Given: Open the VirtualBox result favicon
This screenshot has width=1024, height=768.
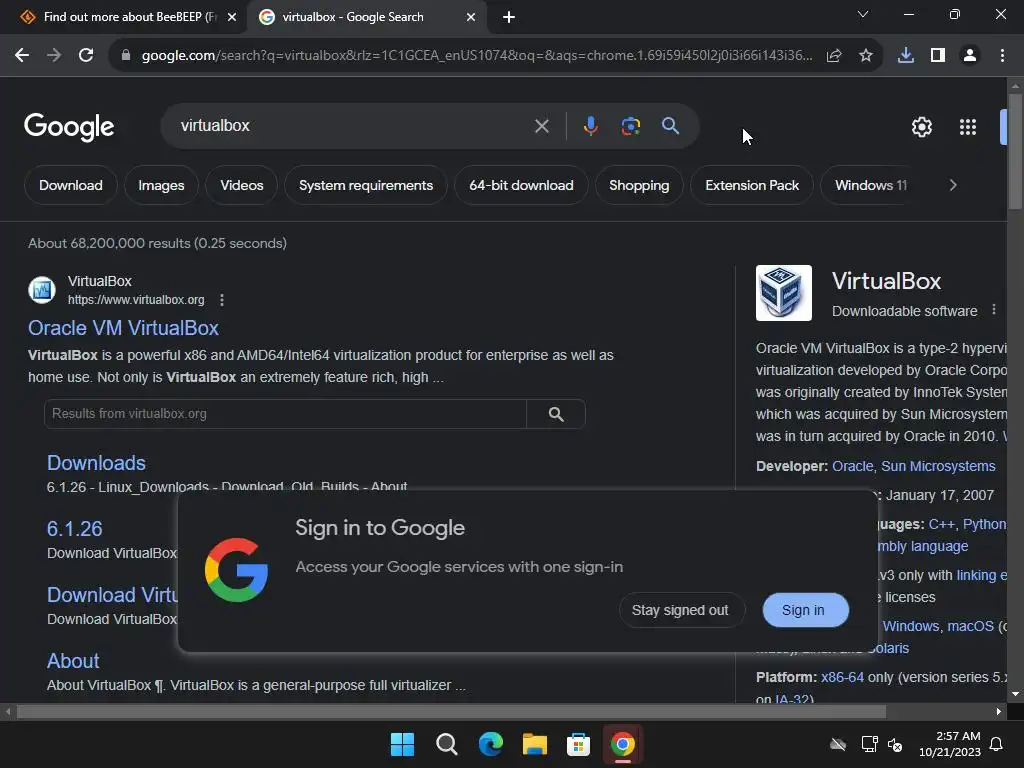Looking at the screenshot, I should 42,289.
